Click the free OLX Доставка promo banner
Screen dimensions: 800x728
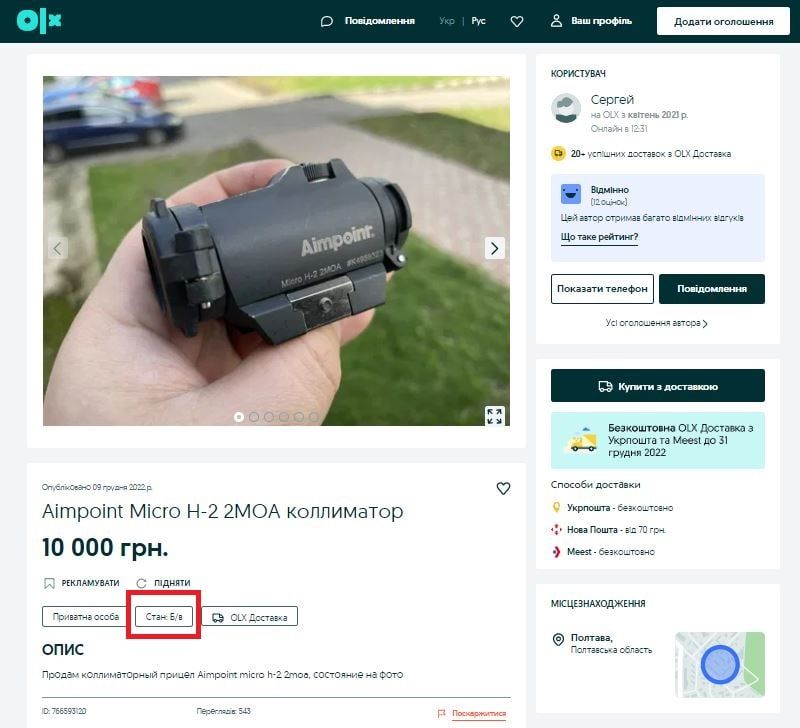[x=658, y=440]
